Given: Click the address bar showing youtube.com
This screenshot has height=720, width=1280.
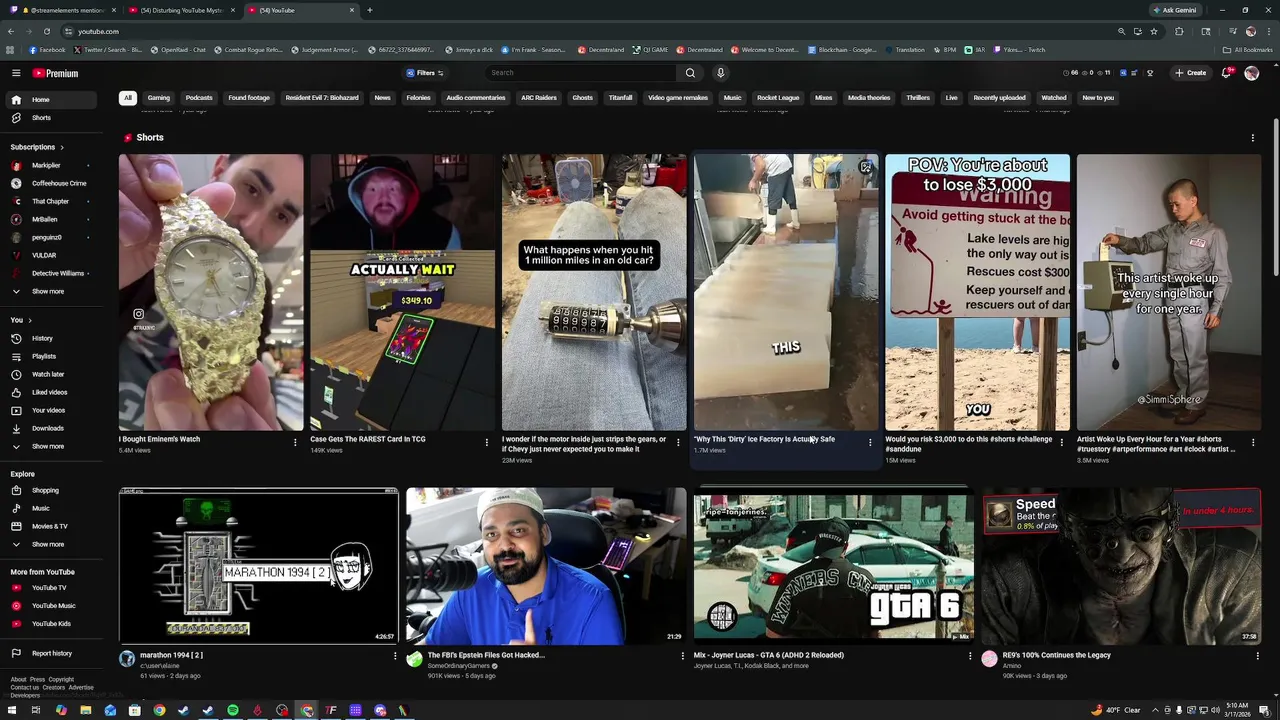Looking at the screenshot, I should (590, 31).
